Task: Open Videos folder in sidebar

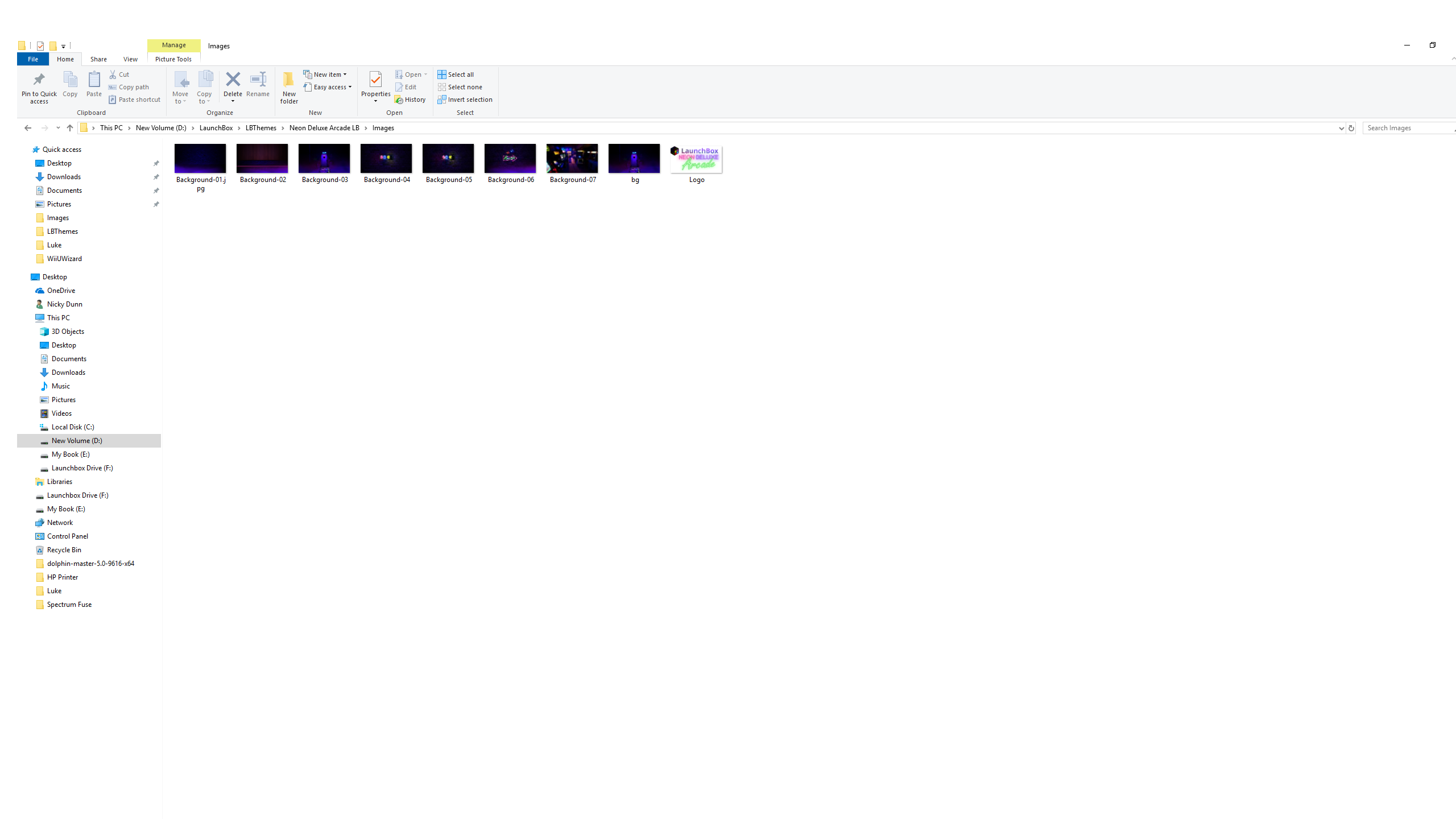Action: 61,413
